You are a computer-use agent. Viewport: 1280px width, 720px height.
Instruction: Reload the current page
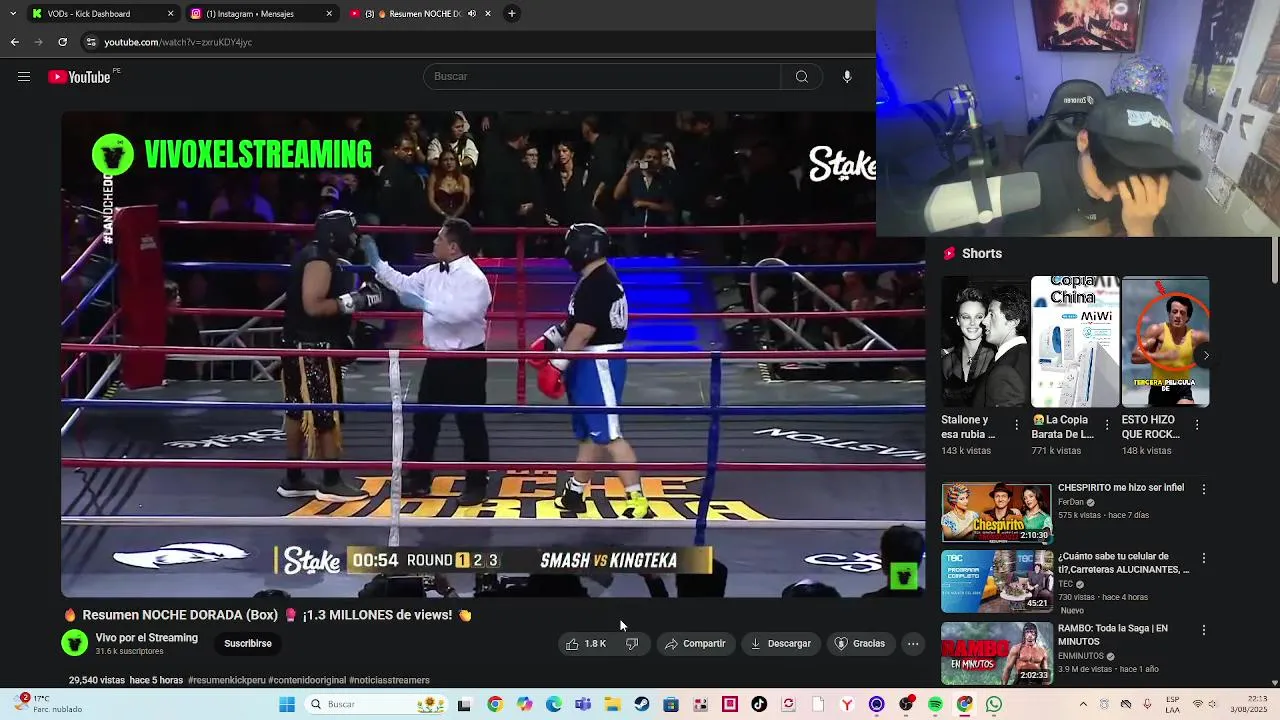coord(62,42)
